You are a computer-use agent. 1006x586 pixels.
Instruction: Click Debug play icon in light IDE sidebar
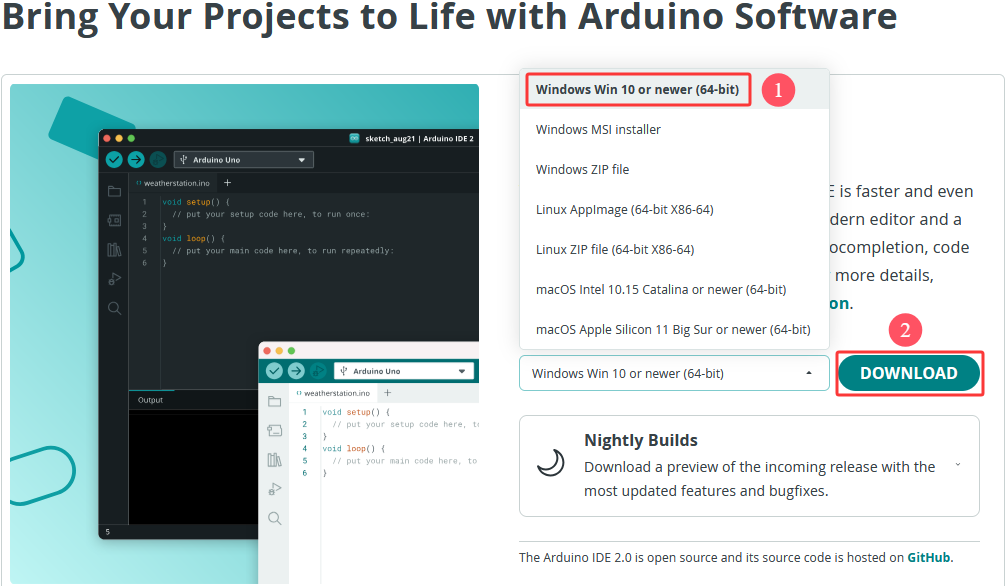(275, 489)
